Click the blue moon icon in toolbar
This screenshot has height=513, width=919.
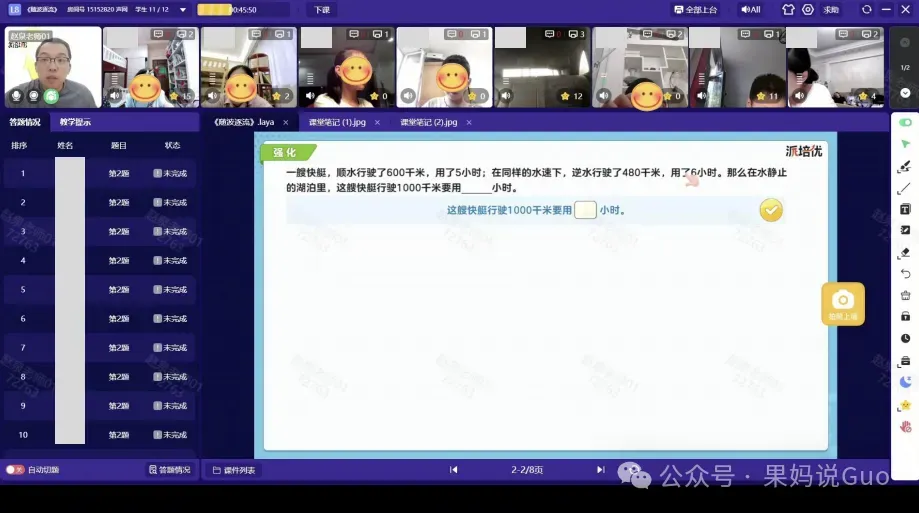[x=906, y=382]
